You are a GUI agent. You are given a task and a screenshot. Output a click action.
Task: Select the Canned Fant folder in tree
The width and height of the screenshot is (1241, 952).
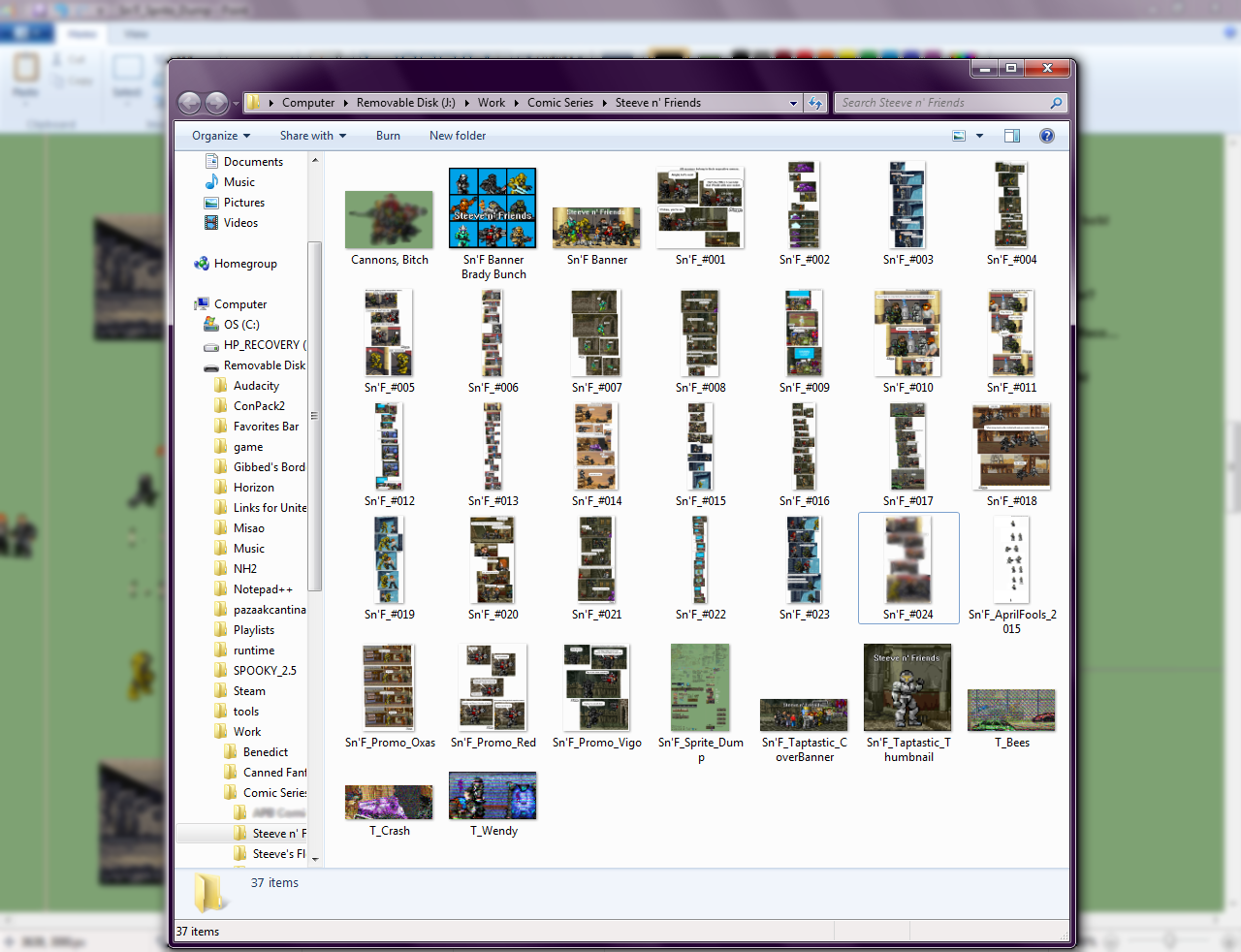266,773
